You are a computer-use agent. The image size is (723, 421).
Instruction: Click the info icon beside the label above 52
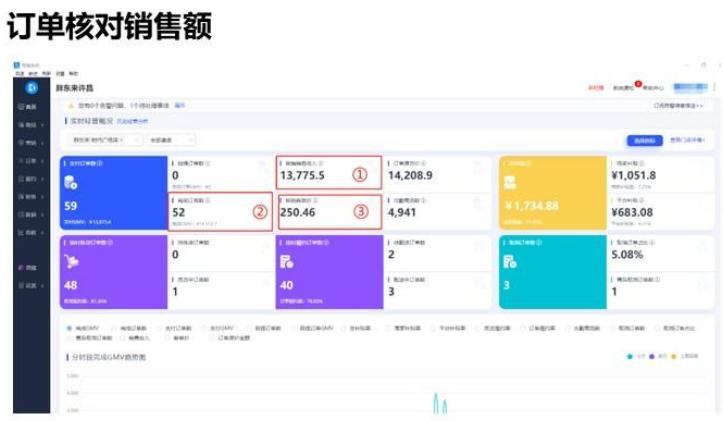tap(207, 201)
